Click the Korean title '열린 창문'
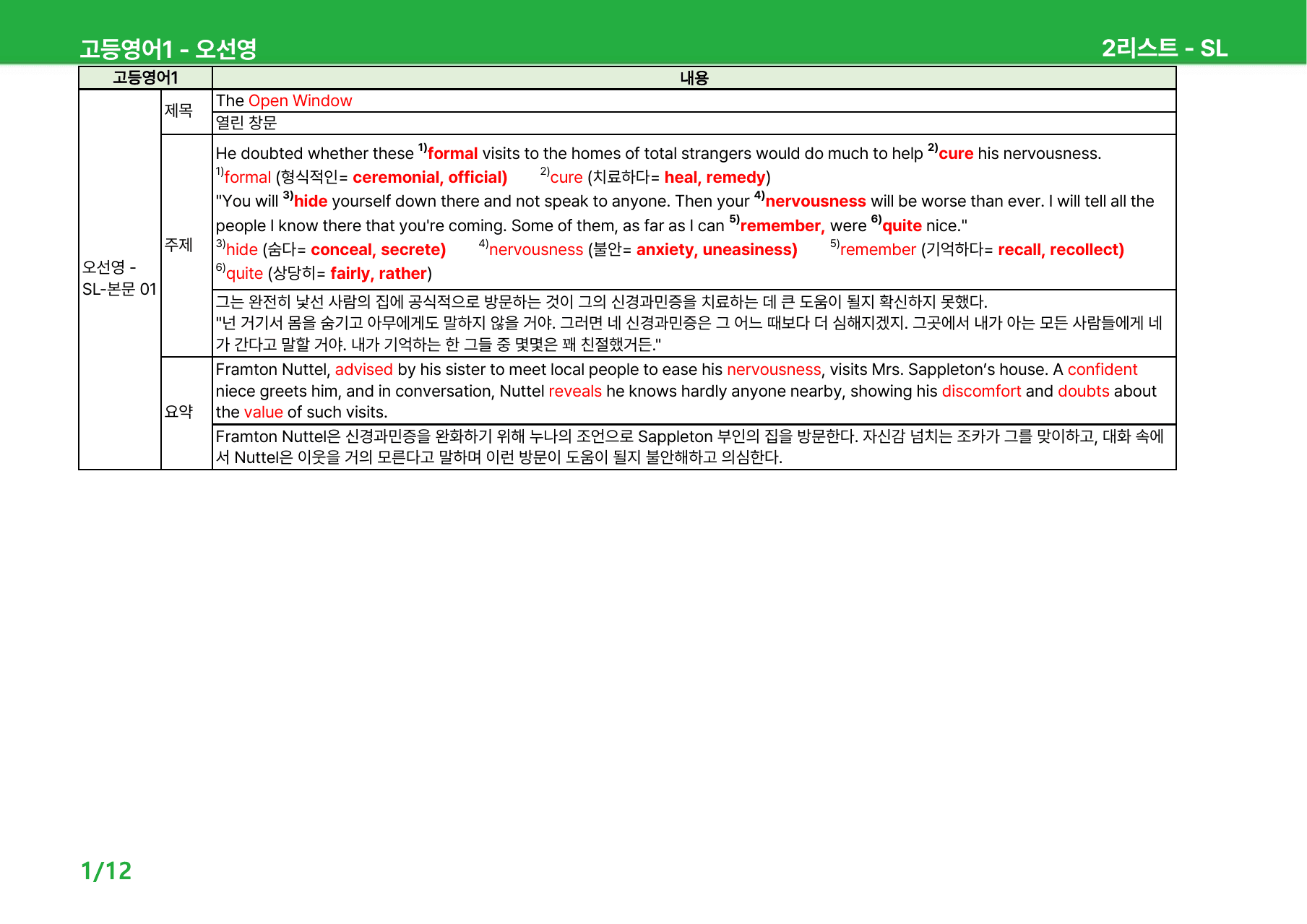The width and height of the screenshot is (1307, 924). point(246,123)
